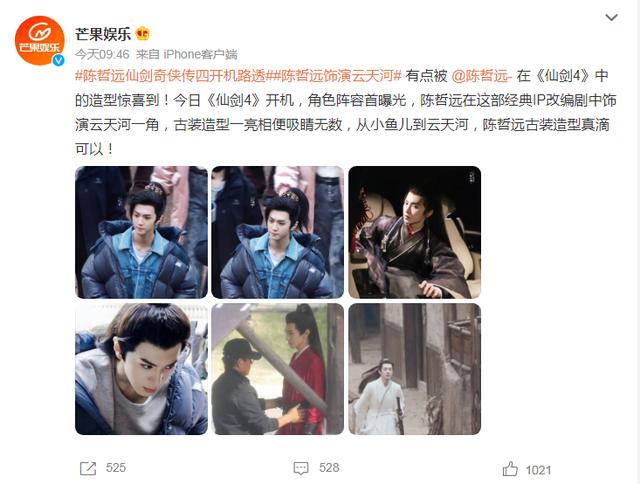Open the 芒果娱乐 username link
Screen dimensions: 640x484
[x=103, y=34]
